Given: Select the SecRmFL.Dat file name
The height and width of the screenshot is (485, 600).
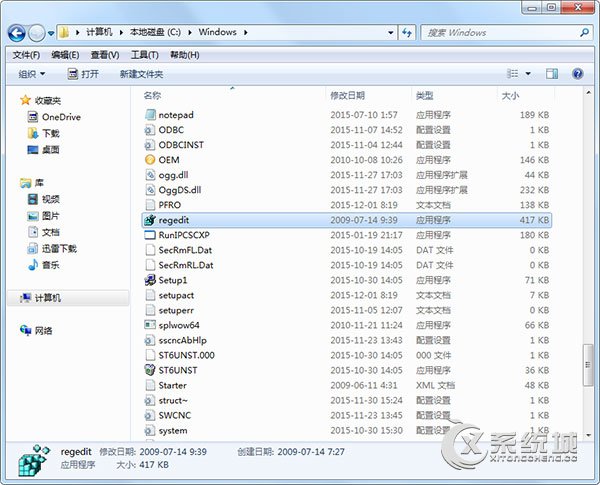Looking at the screenshot, I should click(x=185, y=250).
